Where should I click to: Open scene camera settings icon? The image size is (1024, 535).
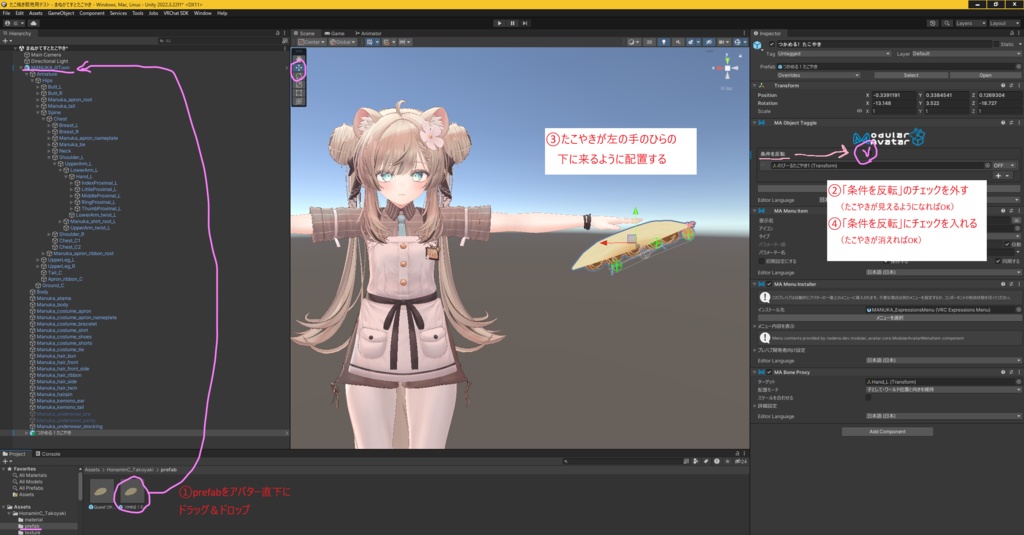724,42
